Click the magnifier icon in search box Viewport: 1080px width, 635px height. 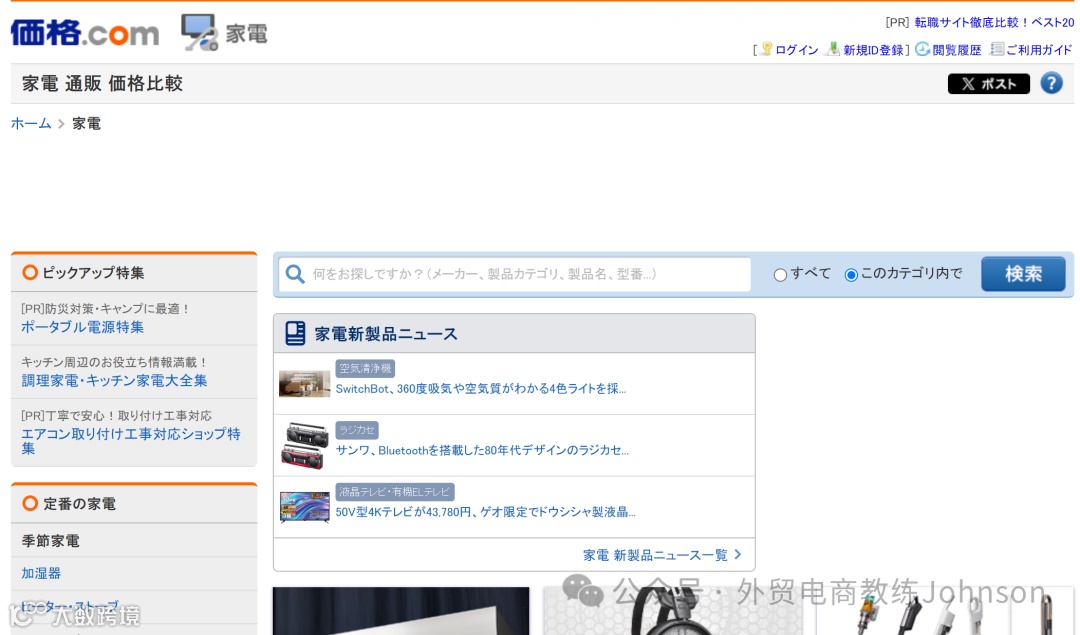pyautogui.click(x=295, y=274)
